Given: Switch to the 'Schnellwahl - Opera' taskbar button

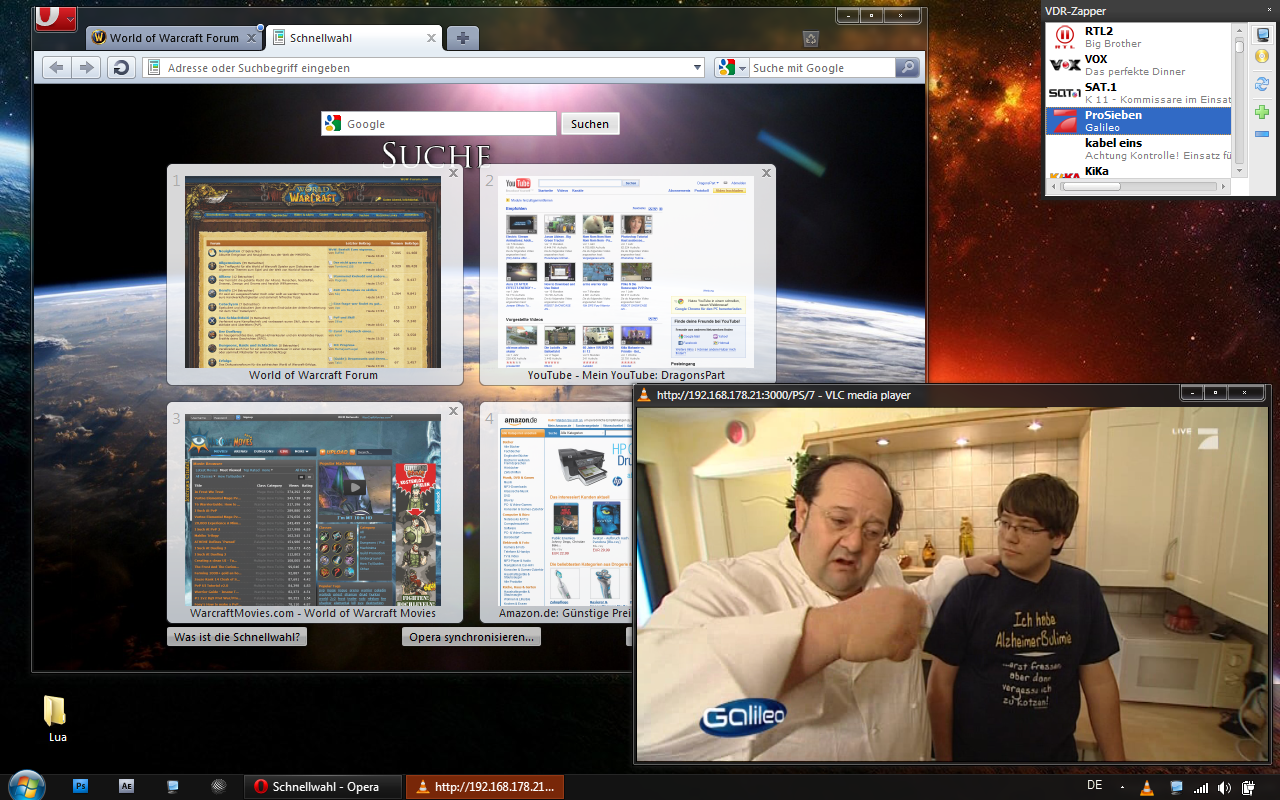Looking at the screenshot, I should (323, 786).
